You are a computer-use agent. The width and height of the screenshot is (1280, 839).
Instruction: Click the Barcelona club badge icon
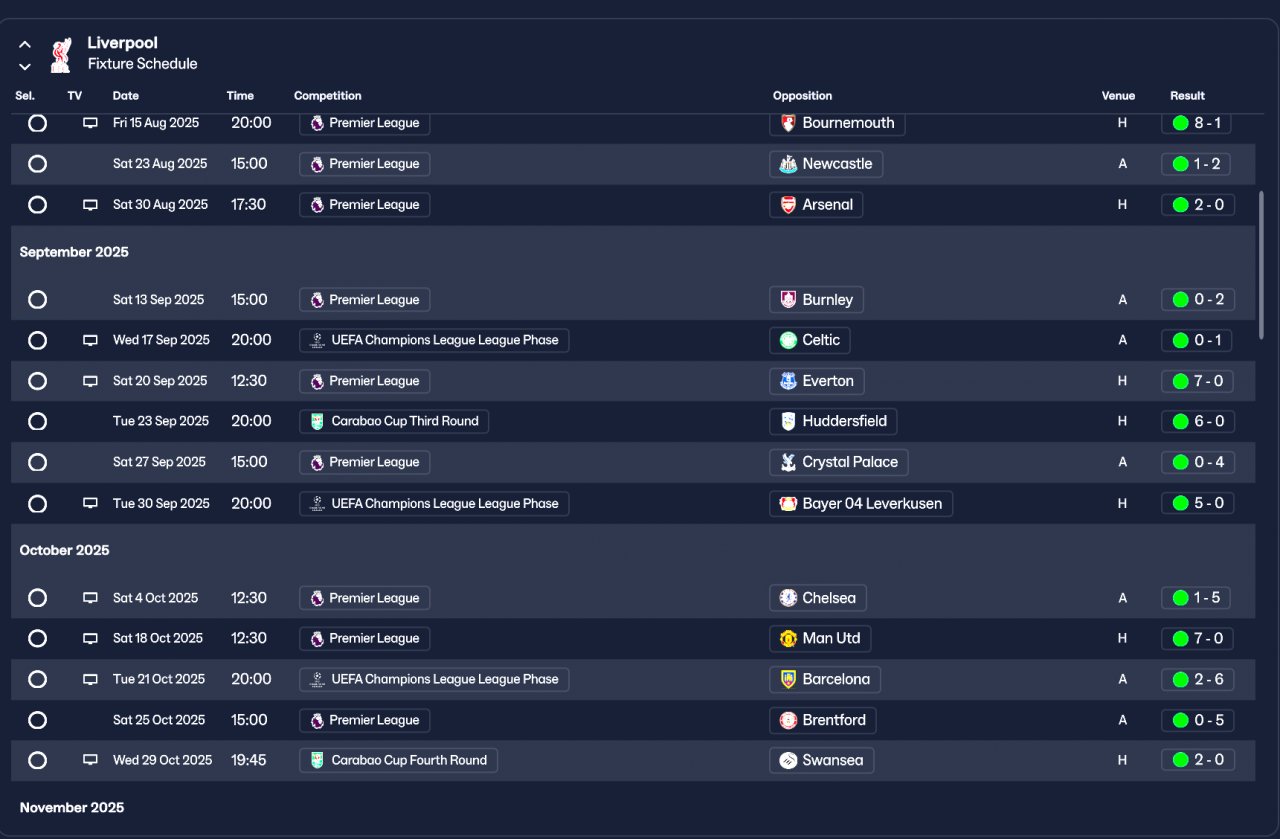click(788, 679)
